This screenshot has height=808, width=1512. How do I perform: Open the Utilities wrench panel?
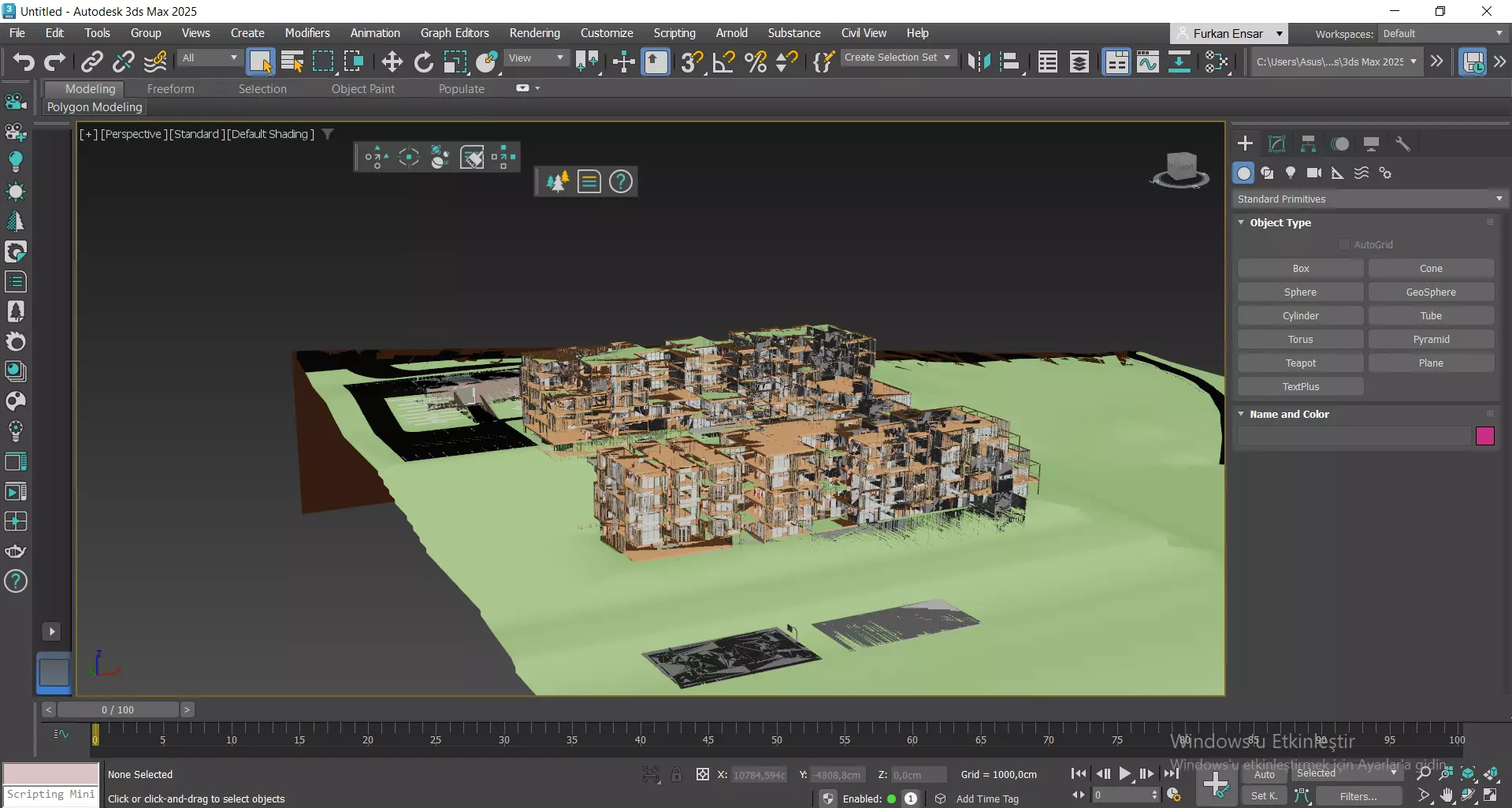[x=1402, y=143]
